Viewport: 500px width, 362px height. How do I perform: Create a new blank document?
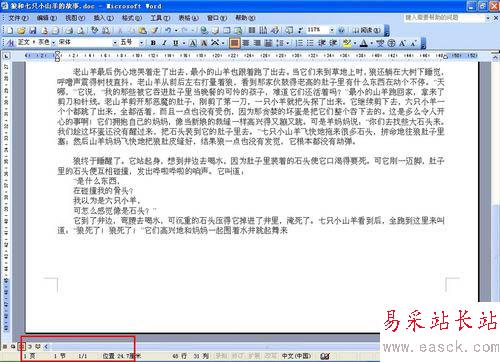pos(10,31)
